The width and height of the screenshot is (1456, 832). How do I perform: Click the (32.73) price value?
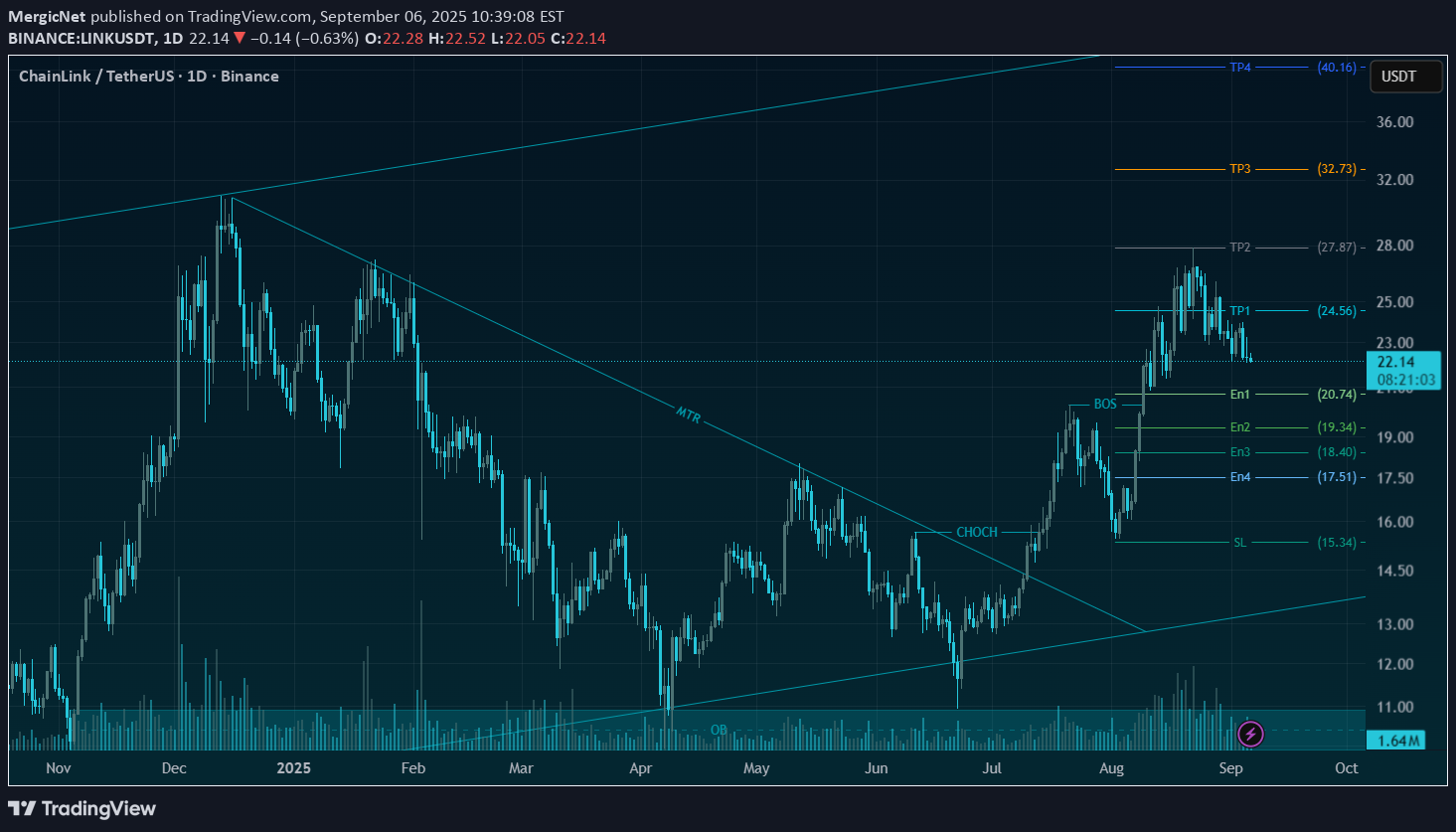point(1337,169)
